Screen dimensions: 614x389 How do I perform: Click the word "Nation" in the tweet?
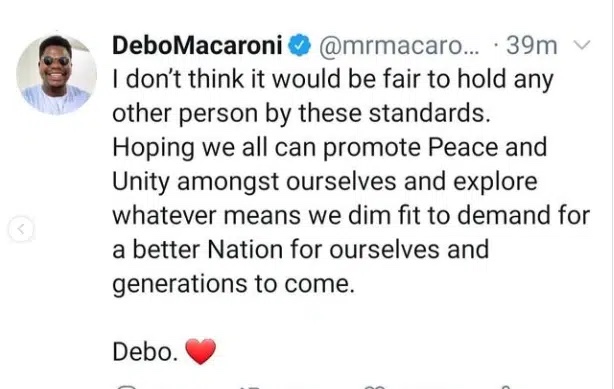[245, 250]
